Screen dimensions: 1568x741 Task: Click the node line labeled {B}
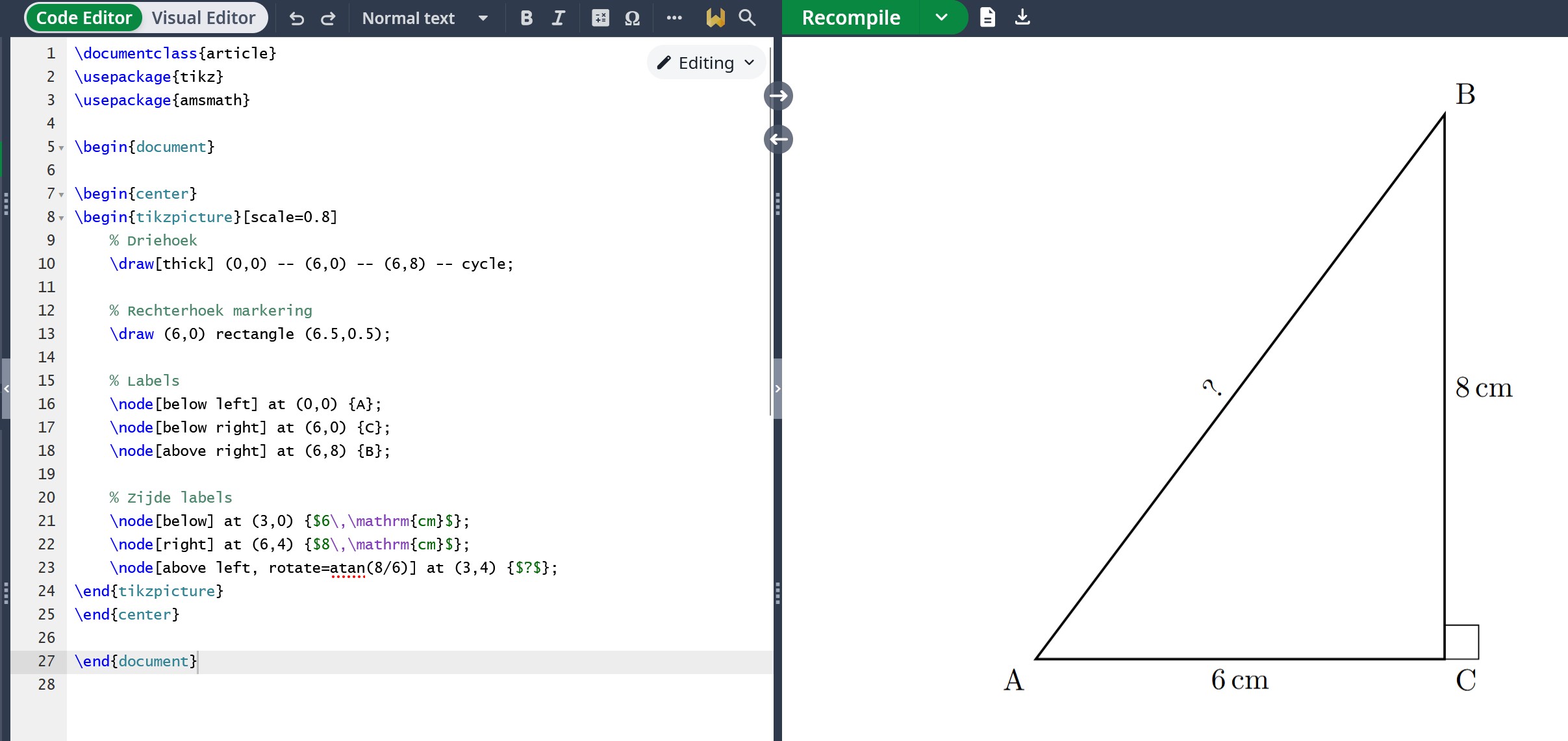coord(250,451)
